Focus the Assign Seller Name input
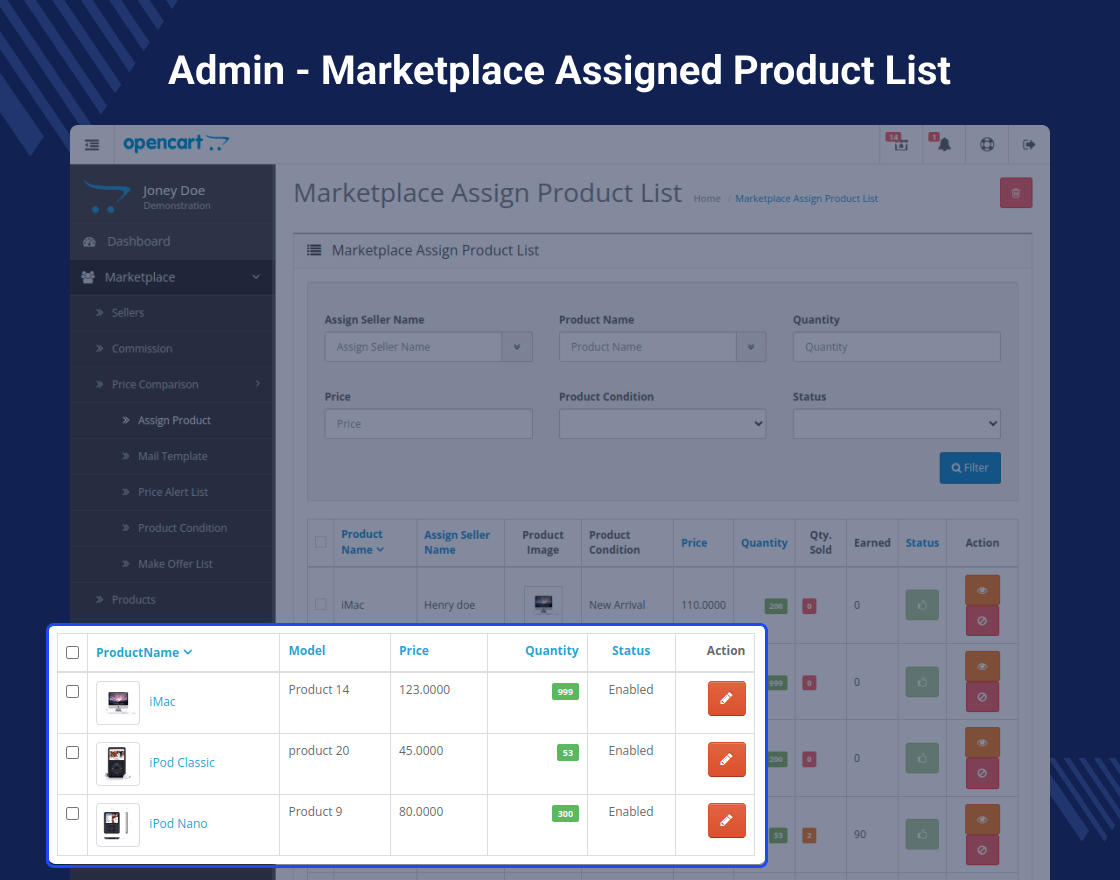Image resolution: width=1120 pixels, height=880 pixels. pos(414,347)
